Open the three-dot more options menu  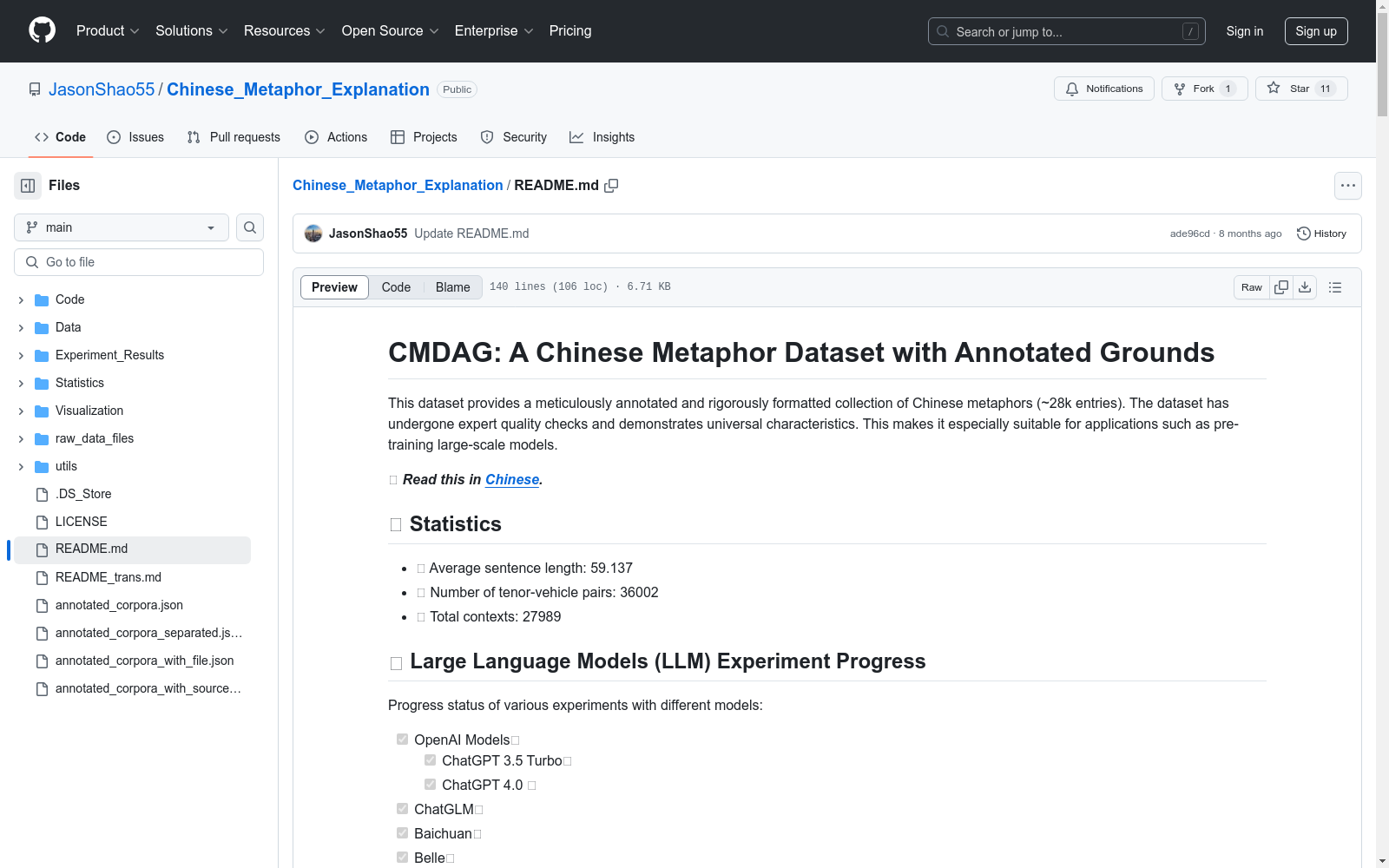1347,186
